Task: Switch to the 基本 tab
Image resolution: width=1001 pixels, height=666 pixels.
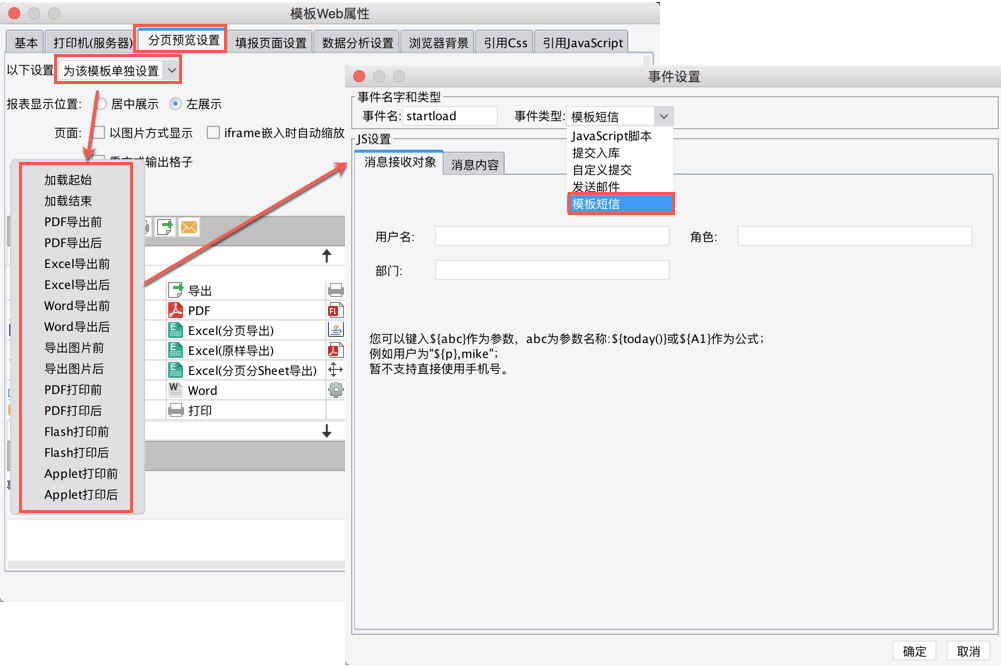Action: (x=26, y=43)
